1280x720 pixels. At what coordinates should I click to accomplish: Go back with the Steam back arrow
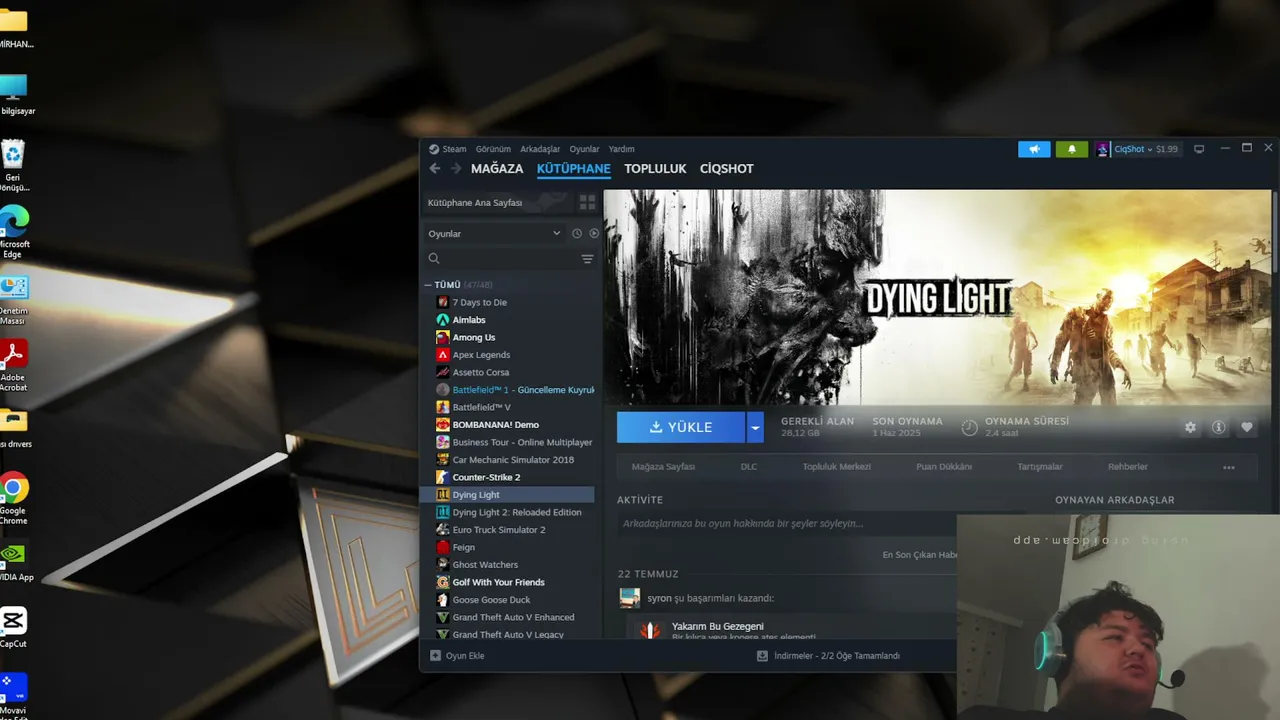(x=434, y=169)
